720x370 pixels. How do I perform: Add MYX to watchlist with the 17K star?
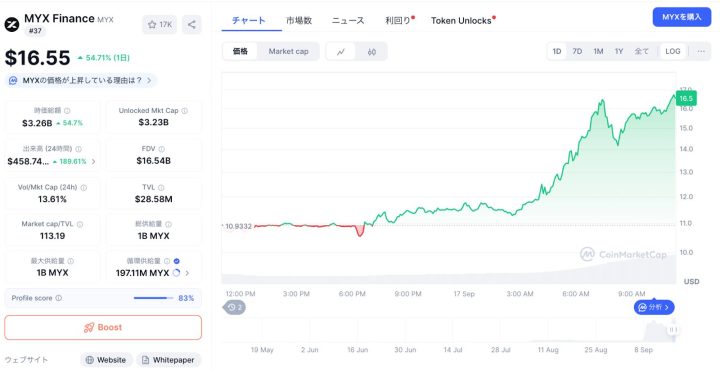click(159, 24)
